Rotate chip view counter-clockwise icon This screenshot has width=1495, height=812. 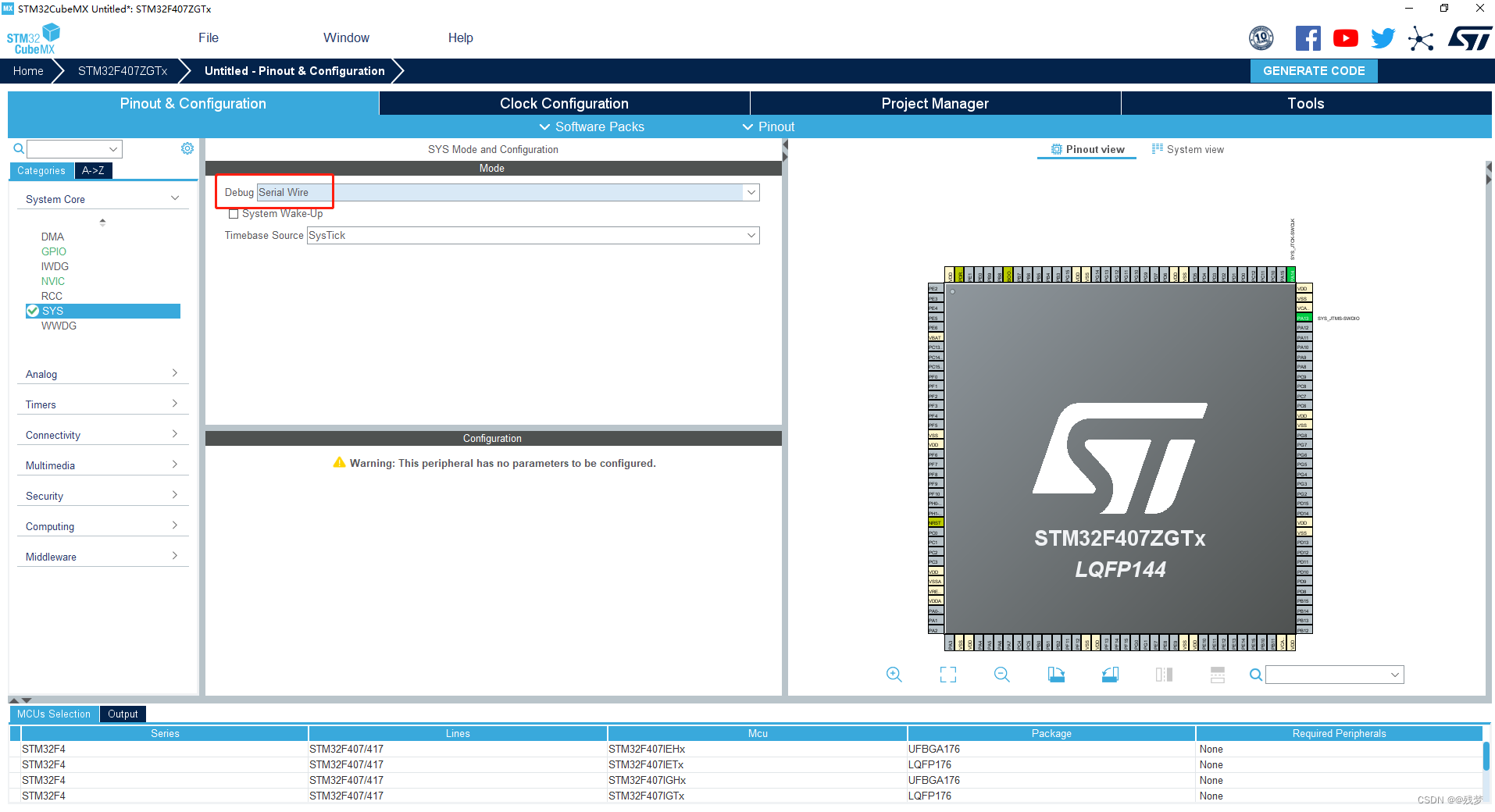[1110, 675]
